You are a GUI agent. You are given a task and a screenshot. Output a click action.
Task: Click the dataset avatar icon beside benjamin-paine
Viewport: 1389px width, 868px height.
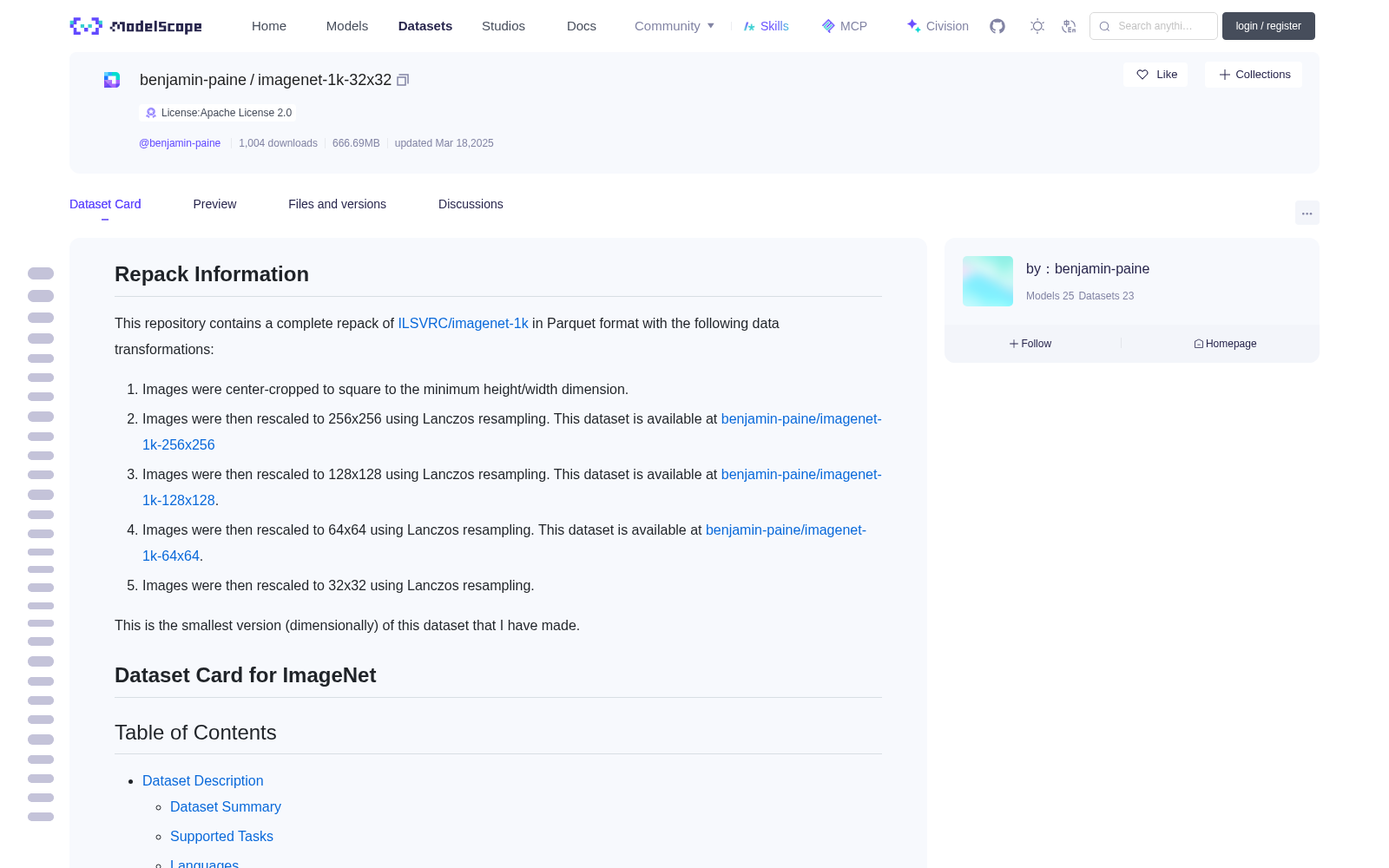click(112, 80)
